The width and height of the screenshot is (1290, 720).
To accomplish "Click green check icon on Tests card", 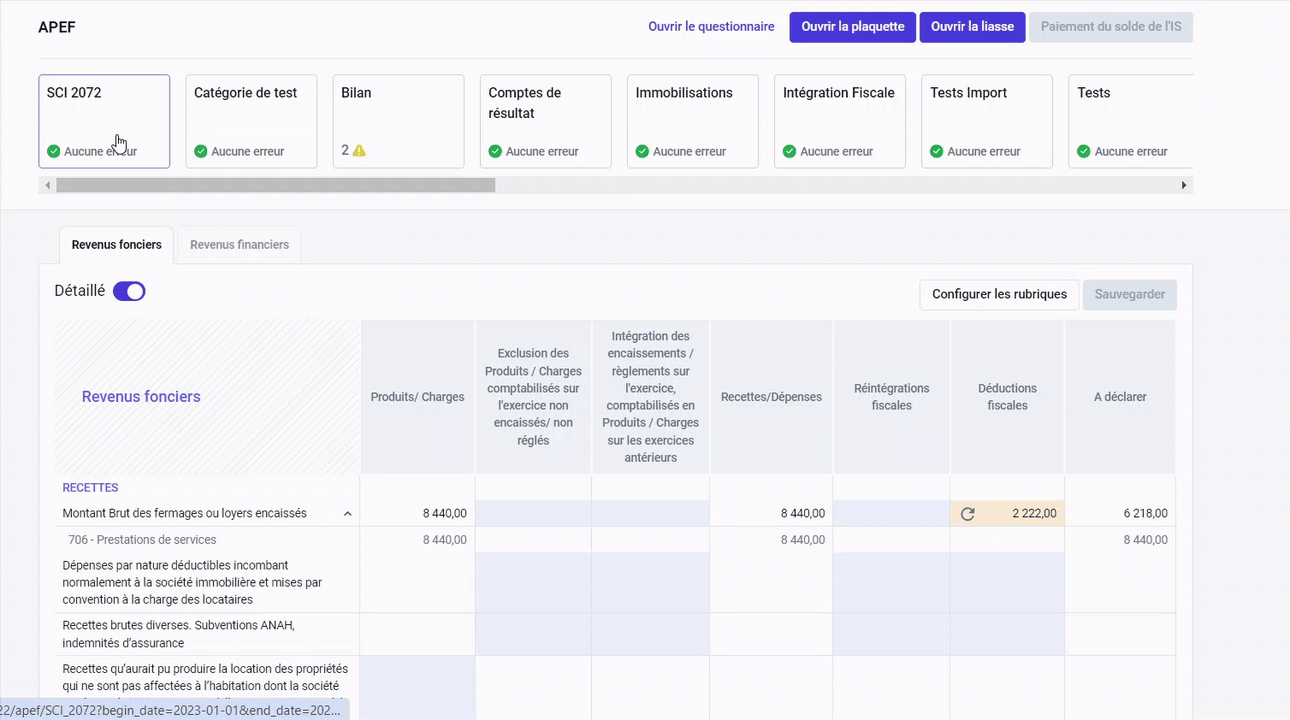I will tap(1084, 152).
